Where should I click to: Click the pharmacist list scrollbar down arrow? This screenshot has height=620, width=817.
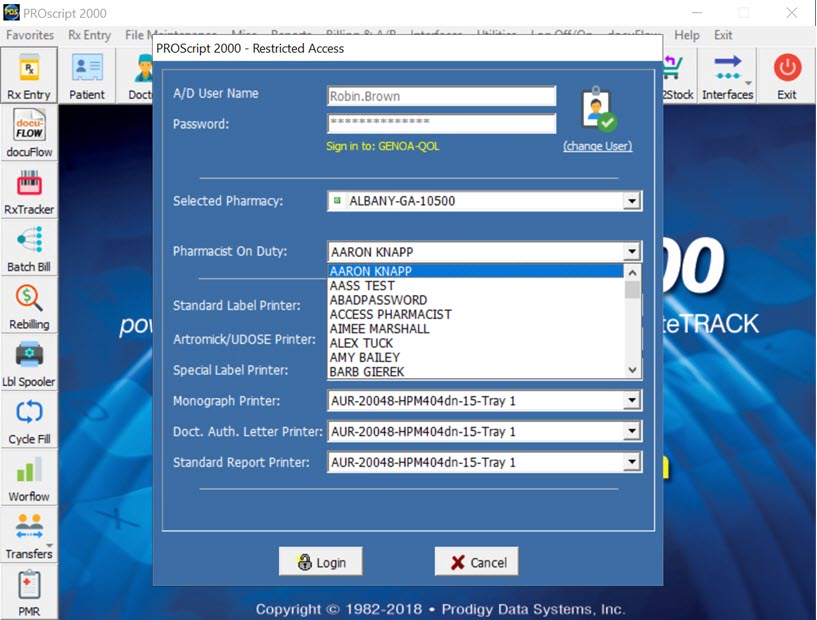tap(631, 370)
